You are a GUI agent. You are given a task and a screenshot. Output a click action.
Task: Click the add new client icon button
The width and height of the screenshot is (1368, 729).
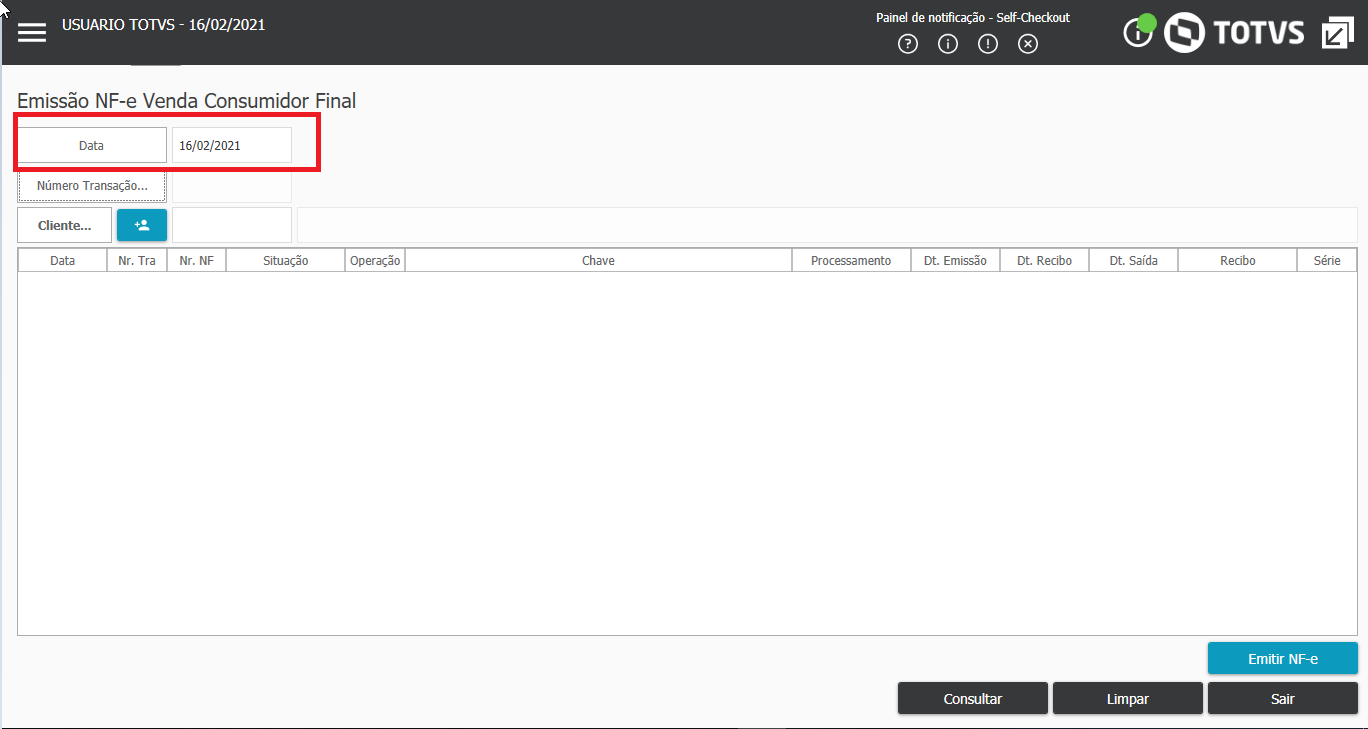click(x=142, y=225)
